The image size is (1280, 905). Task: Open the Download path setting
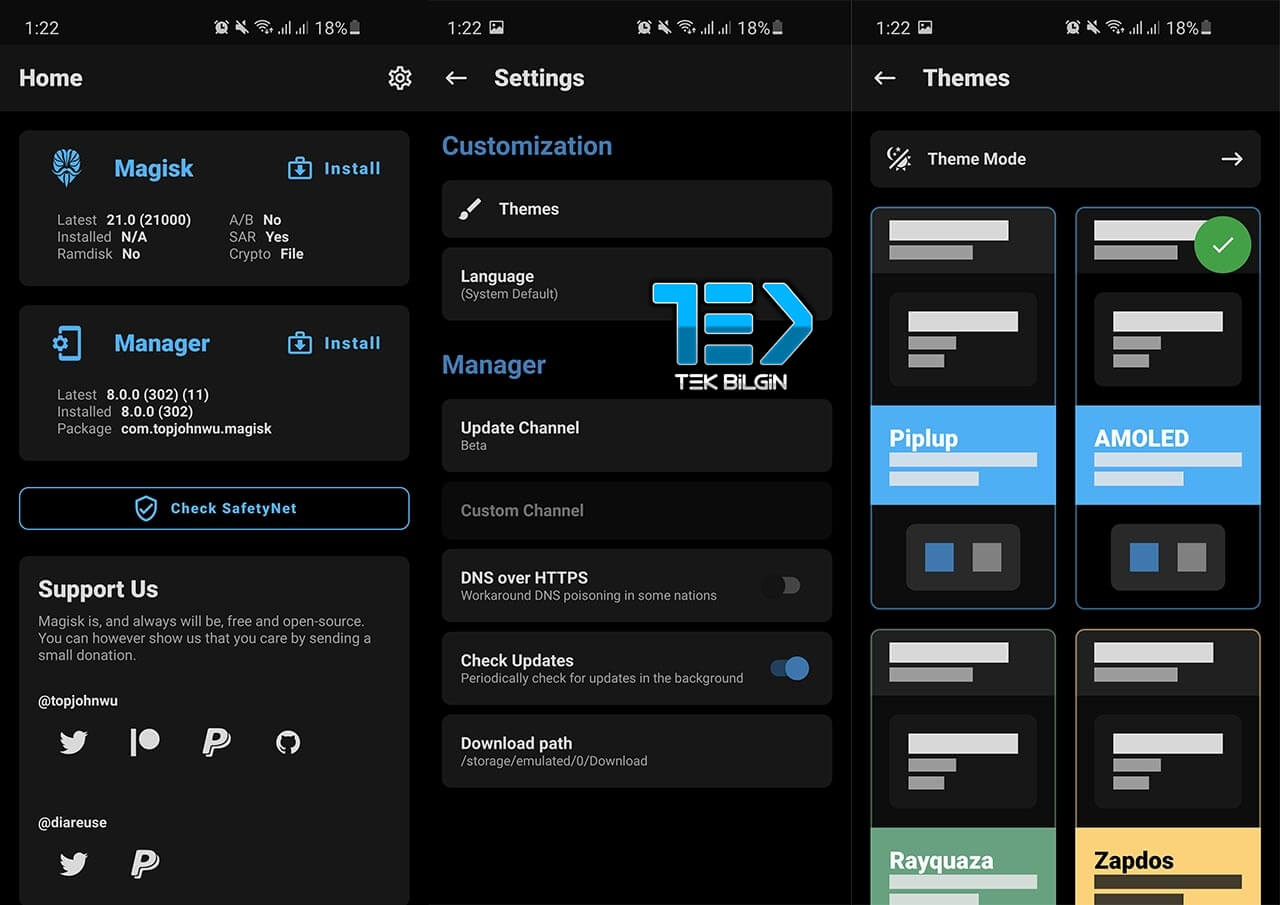pyautogui.click(x=637, y=751)
